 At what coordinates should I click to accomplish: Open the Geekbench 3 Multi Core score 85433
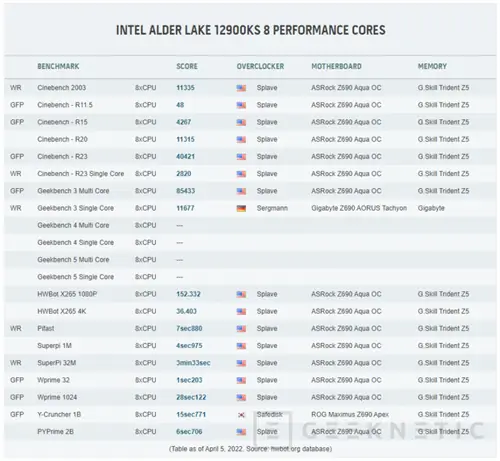point(185,191)
